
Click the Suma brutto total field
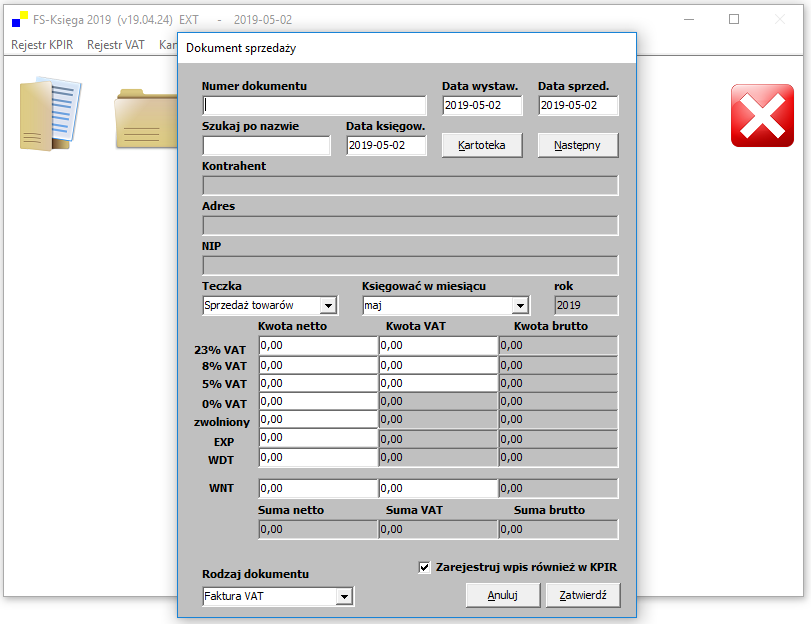(559, 530)
